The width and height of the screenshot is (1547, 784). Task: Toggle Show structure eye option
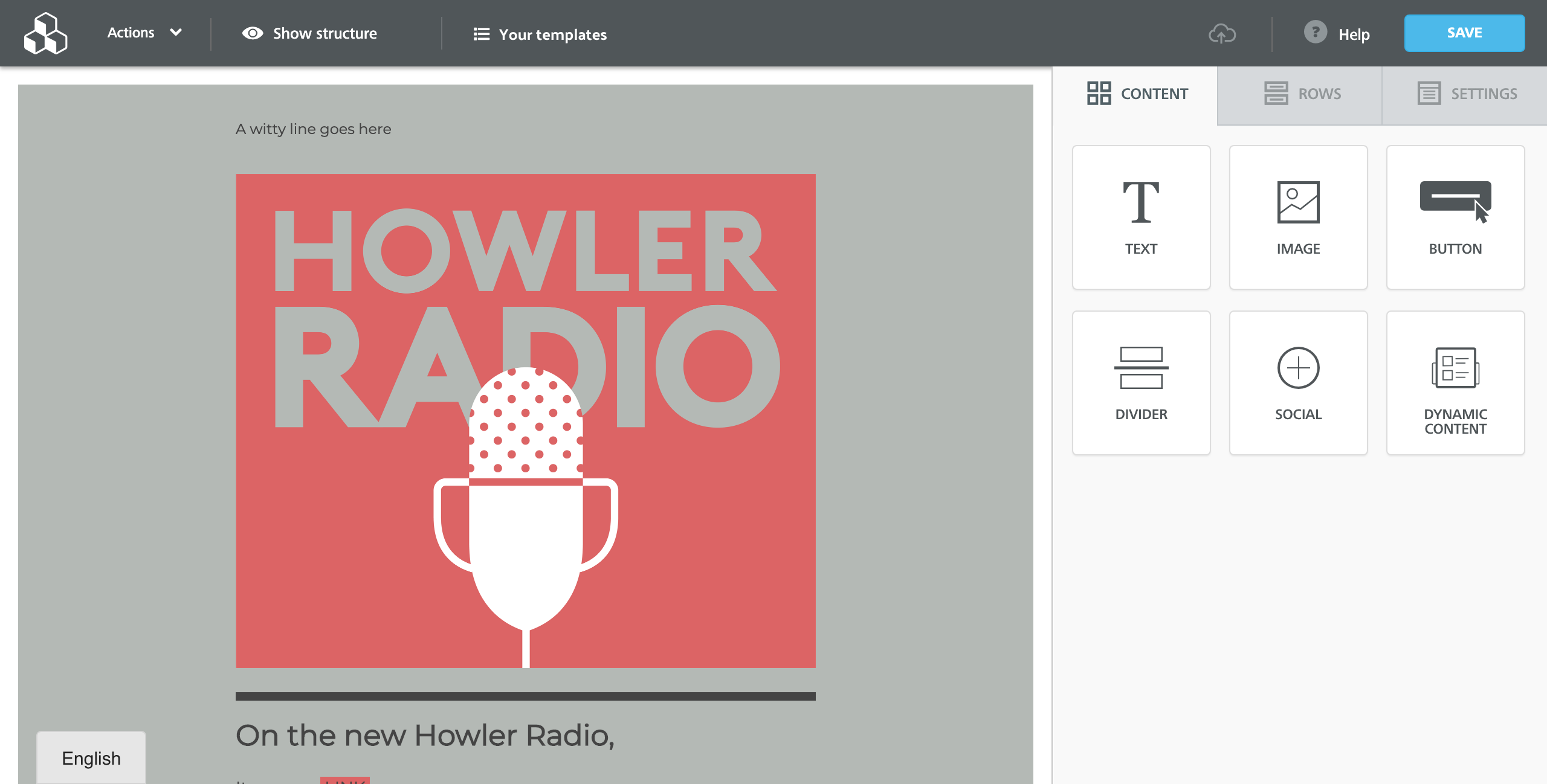tap(309, 34)
